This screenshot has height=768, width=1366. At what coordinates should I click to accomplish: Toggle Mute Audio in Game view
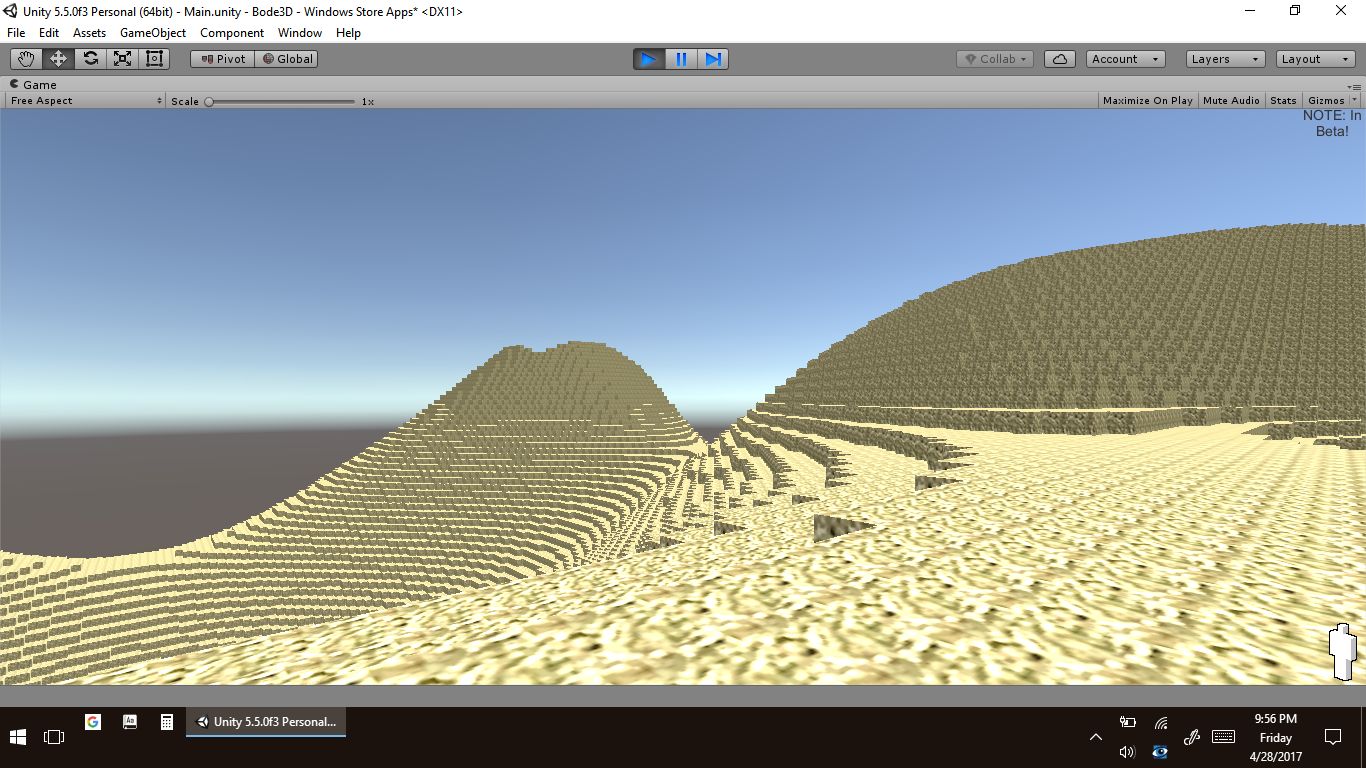[1231, 101]
